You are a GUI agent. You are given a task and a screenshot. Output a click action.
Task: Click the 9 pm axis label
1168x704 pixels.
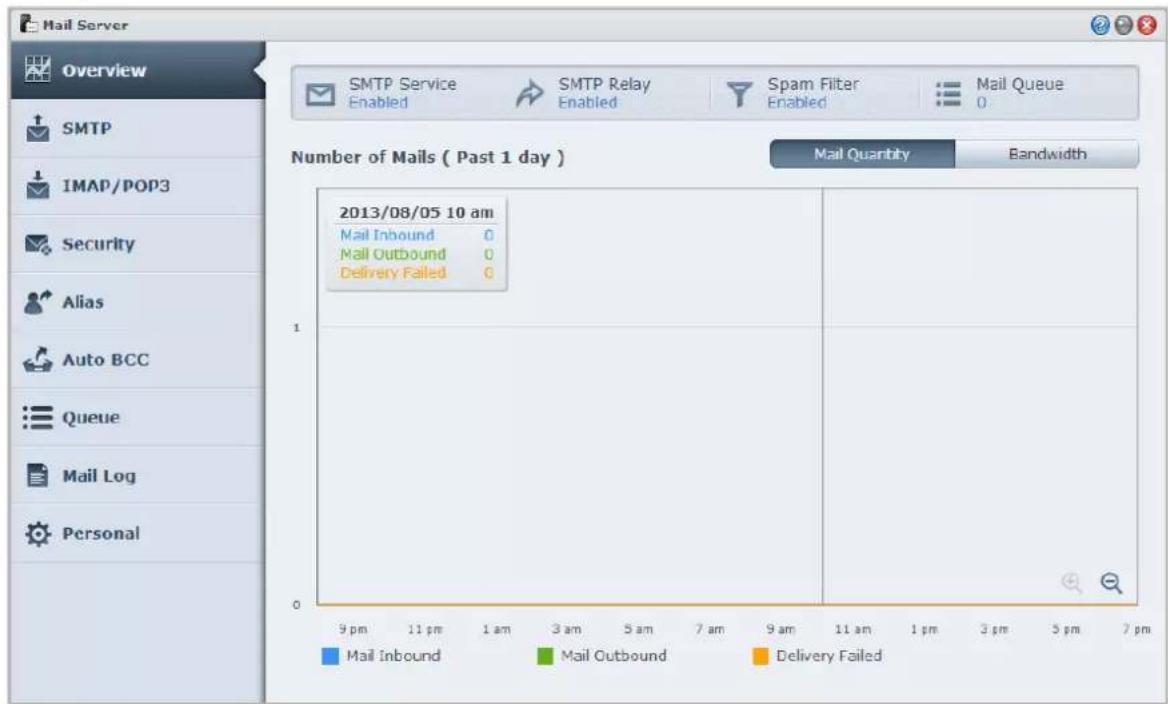(353, 630)
